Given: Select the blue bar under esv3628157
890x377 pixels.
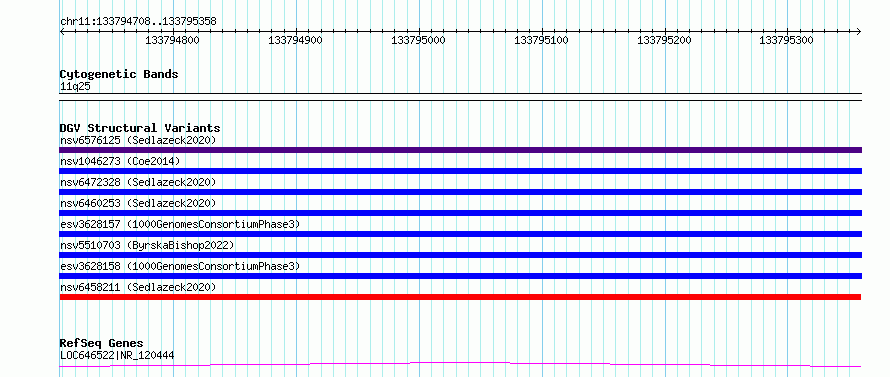Looking at the screenshot, I should click(x=460, y=234).
